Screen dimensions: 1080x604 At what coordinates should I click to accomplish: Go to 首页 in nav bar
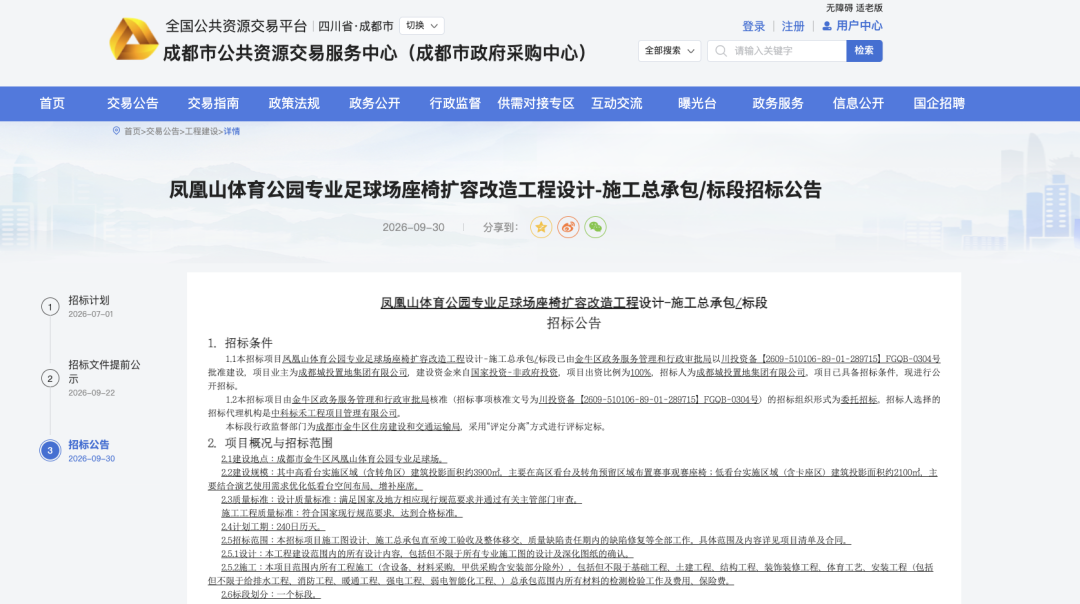click(52, 103)
